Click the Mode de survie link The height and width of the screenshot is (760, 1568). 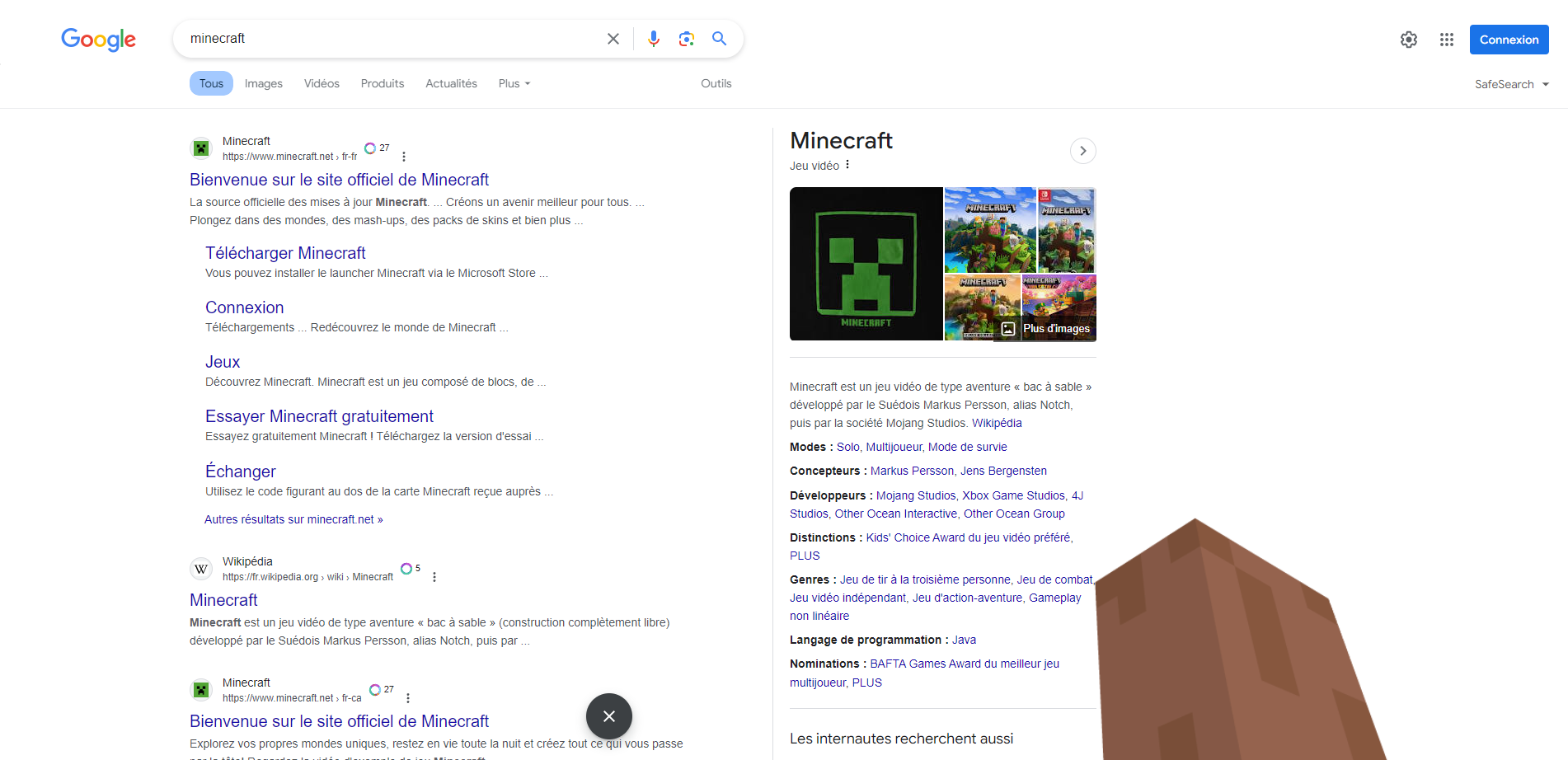click(x=967, y=447)
